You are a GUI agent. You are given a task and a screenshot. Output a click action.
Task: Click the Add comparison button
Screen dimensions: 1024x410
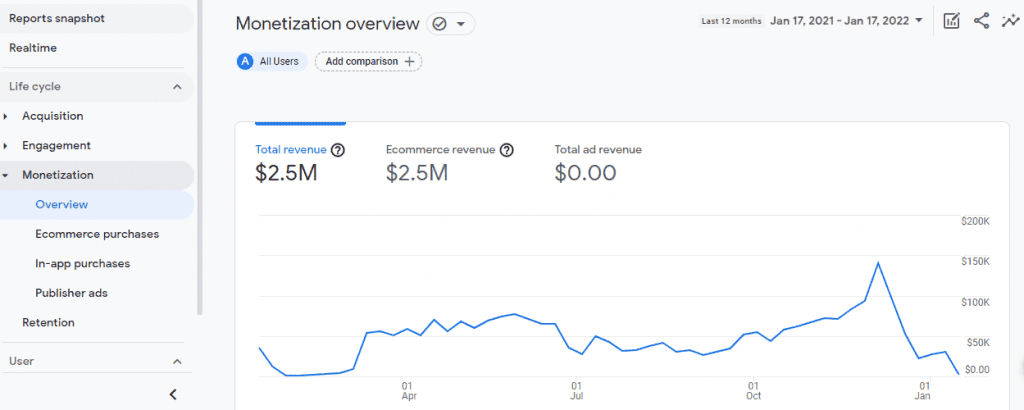(369, 61)
